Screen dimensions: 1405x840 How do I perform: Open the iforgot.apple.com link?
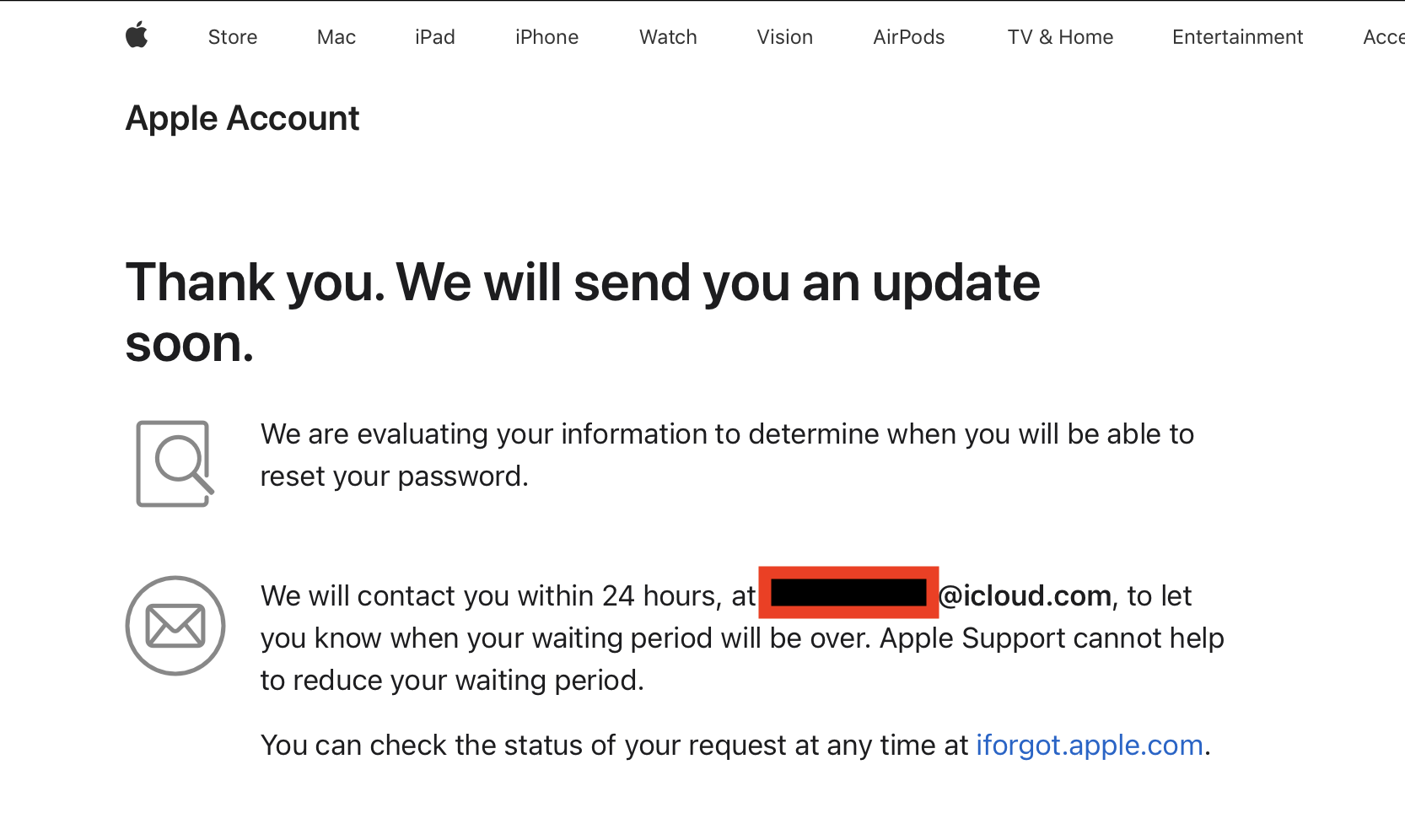[1089, 746]
